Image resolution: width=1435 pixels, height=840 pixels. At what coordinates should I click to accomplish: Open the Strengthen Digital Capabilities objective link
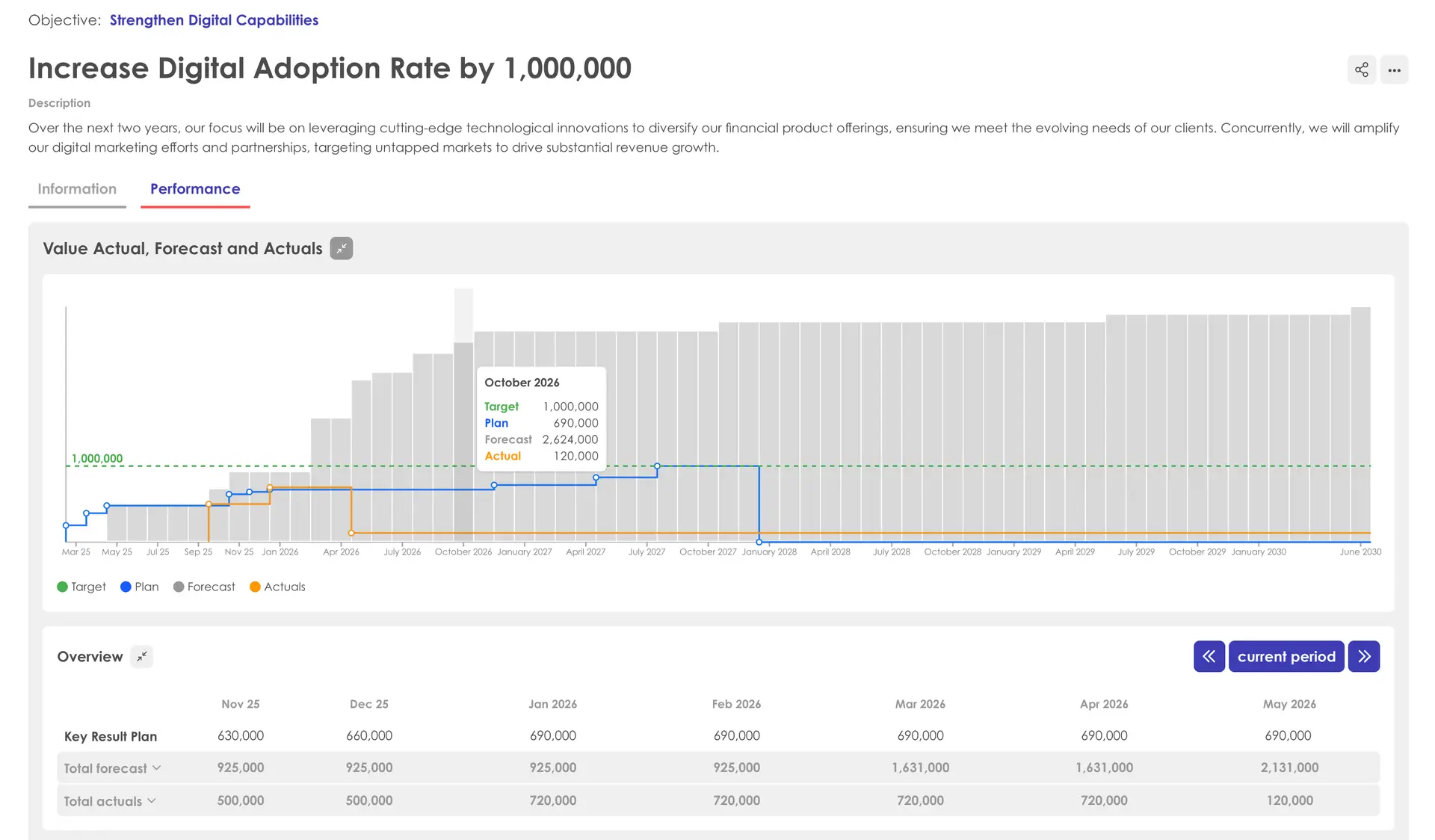(x=214, y=19)
